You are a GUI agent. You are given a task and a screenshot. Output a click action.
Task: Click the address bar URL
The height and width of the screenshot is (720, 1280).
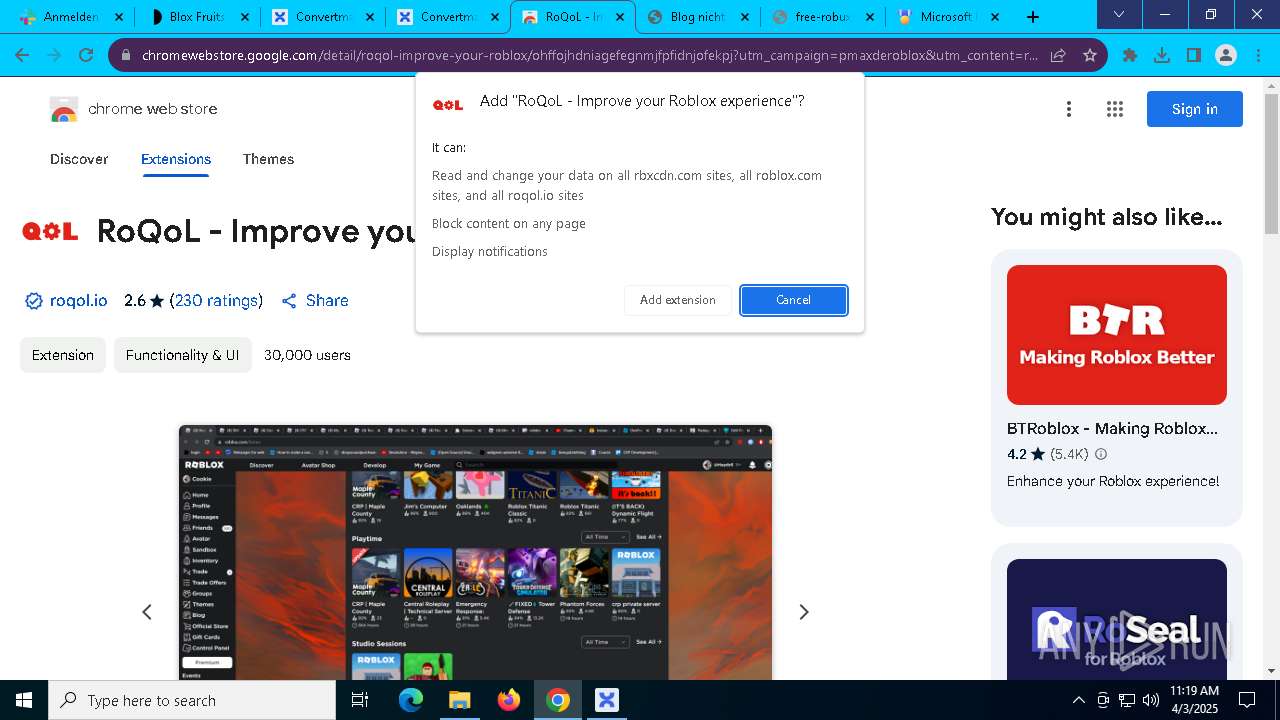[590, 56]
